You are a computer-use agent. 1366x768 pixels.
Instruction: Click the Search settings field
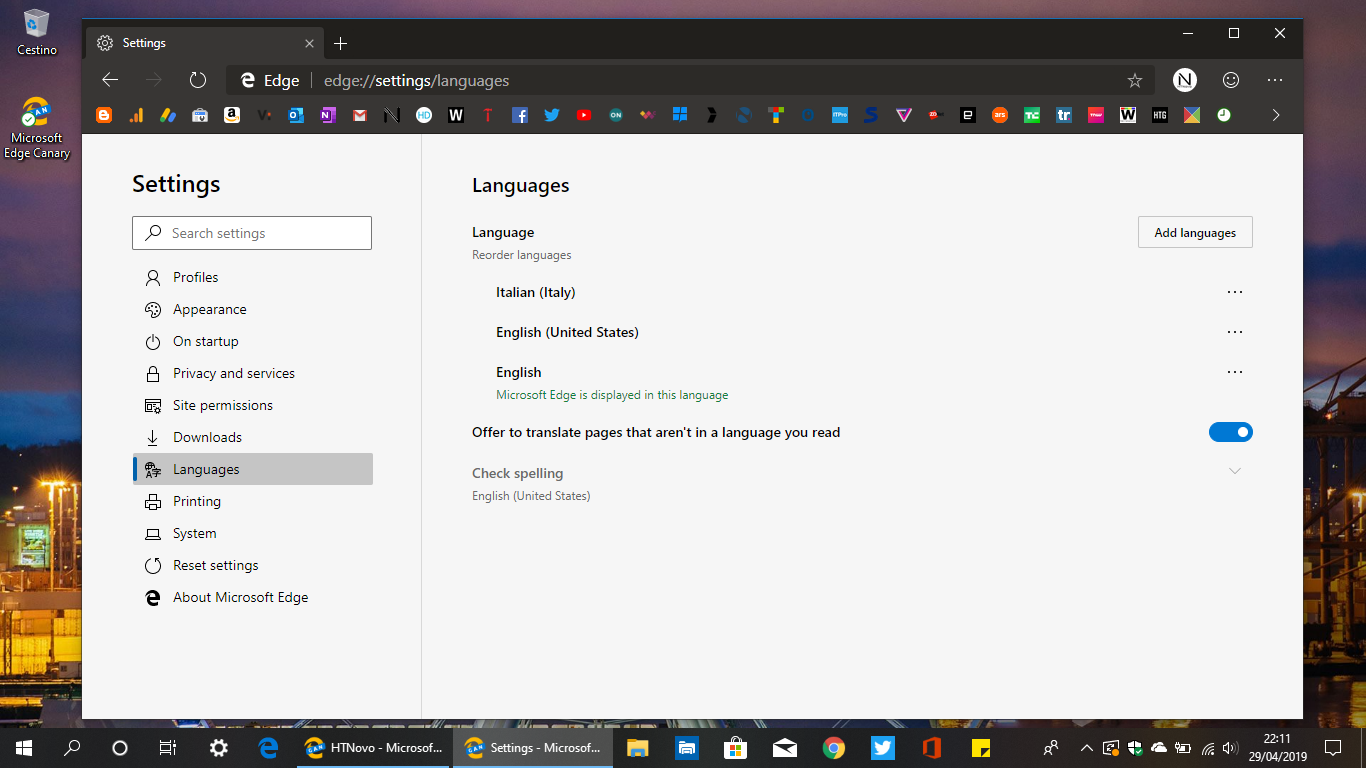pyautogui.click(x=252, y=233)
